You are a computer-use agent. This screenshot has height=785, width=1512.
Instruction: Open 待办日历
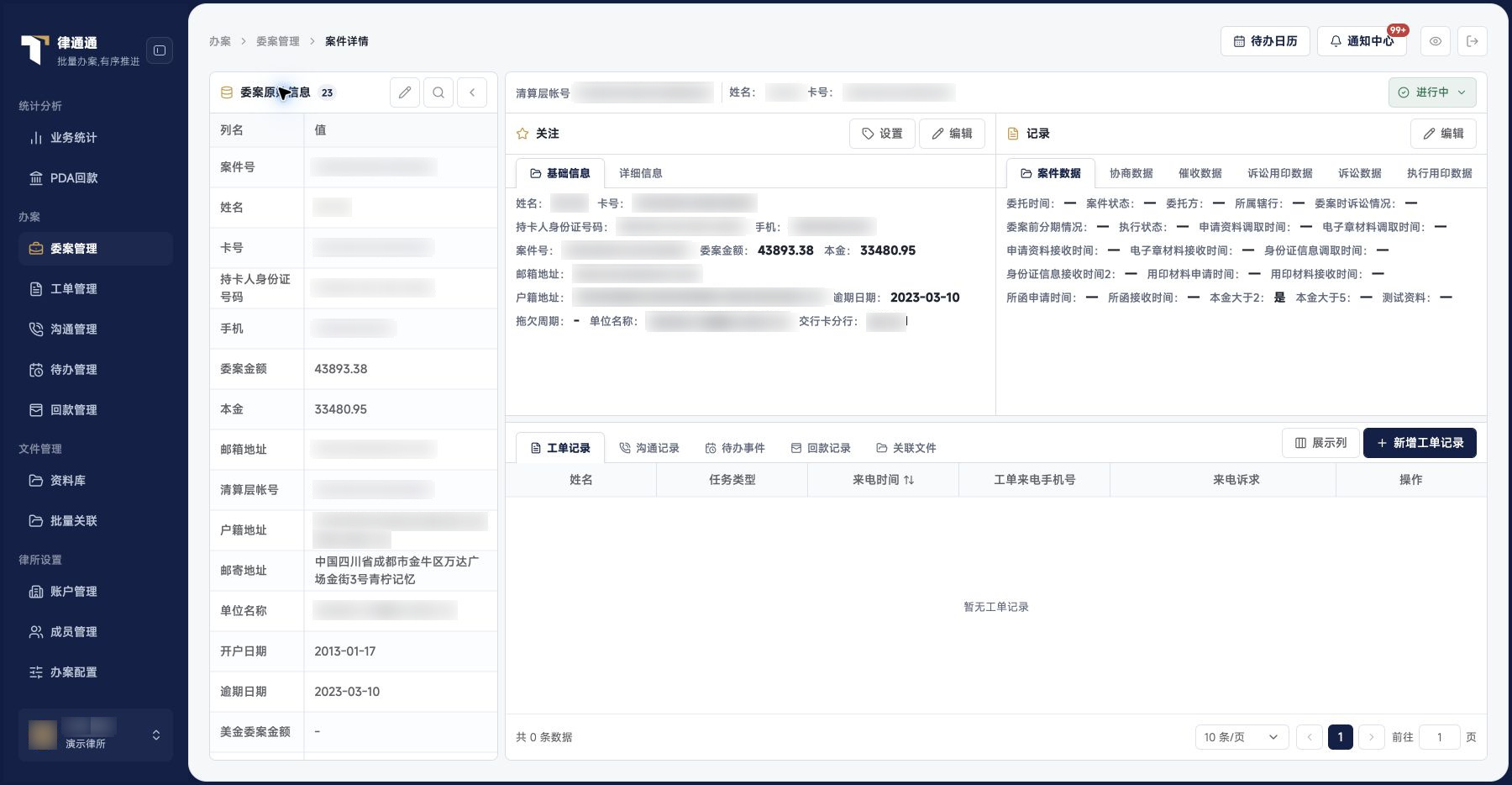coord(1265,41)
